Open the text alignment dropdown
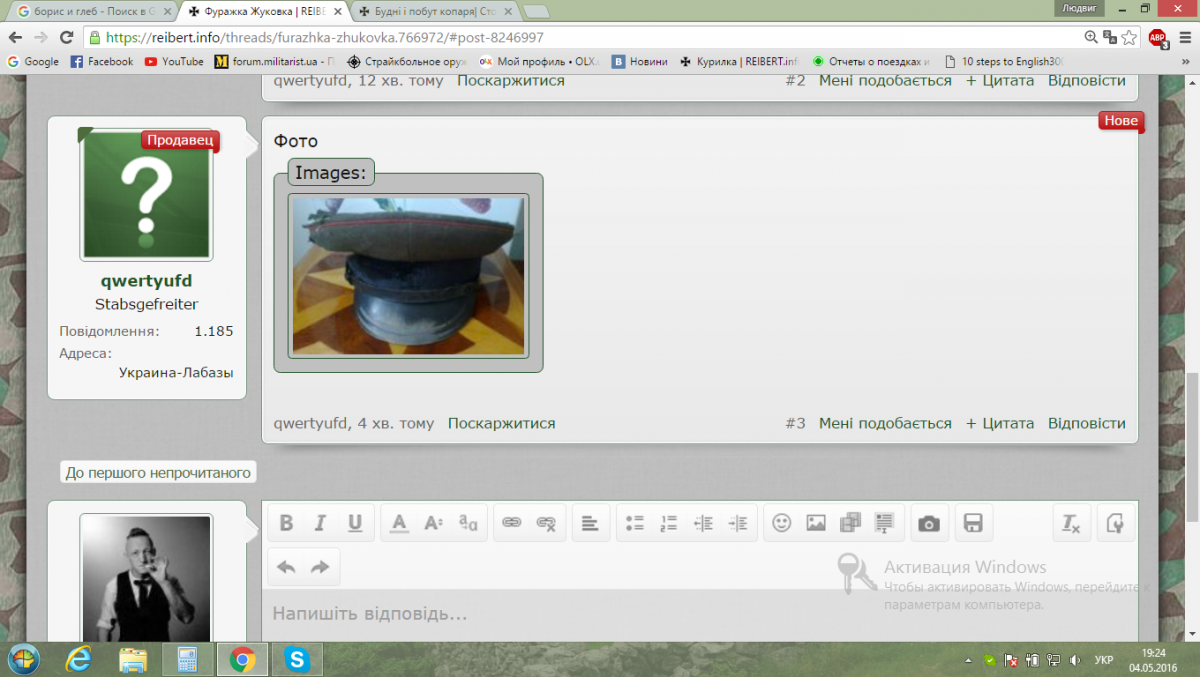Viewport: 1200px width, 677px height. click(590, 523)
